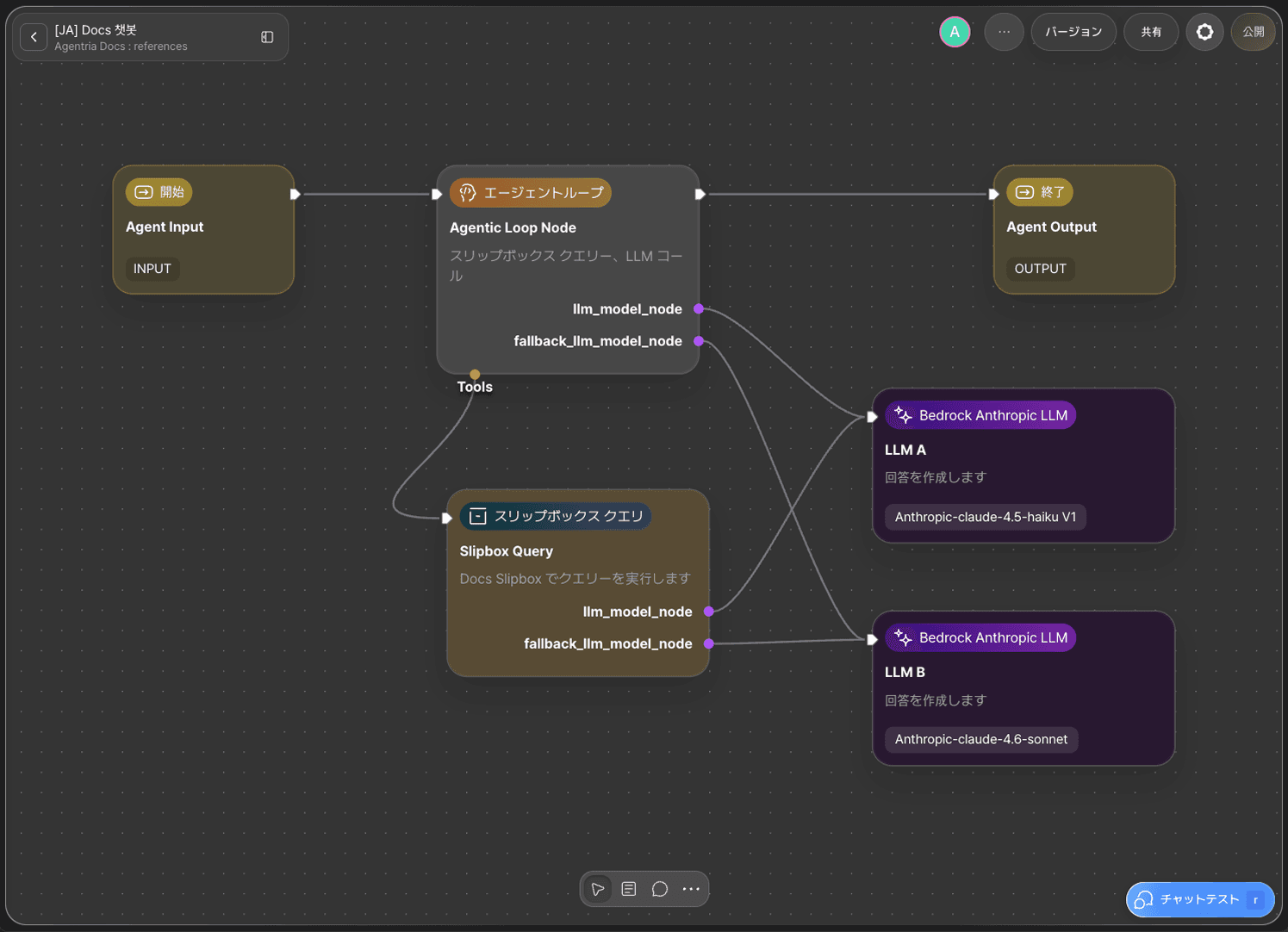Viewport: 1288px width, 932px height.
Task: Click Agentic Loop's fallback_llm_model_node purple connector
Action: 699,341
